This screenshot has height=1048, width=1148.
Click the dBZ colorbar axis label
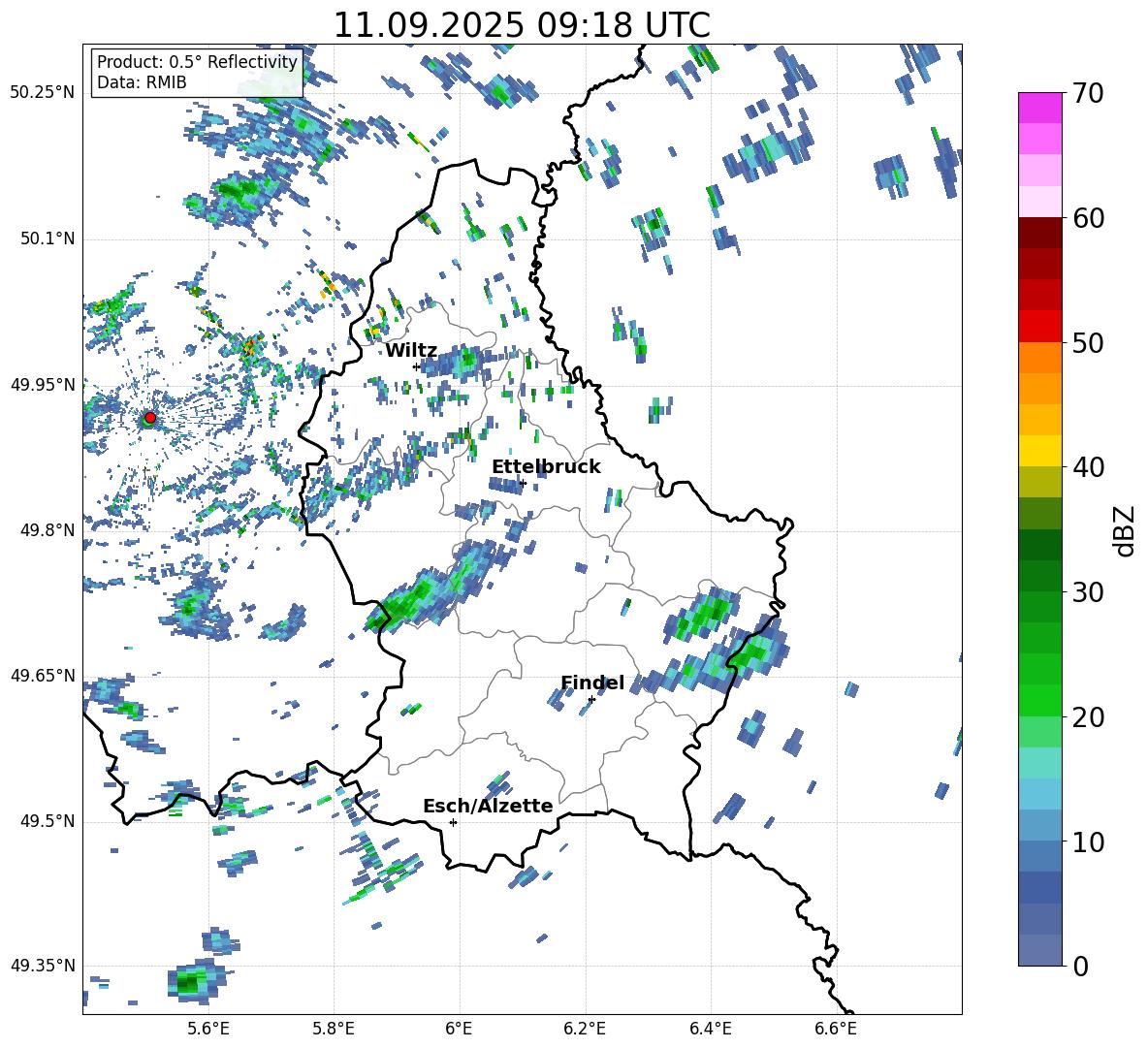pyautogui.click(x=1125, y=530)
